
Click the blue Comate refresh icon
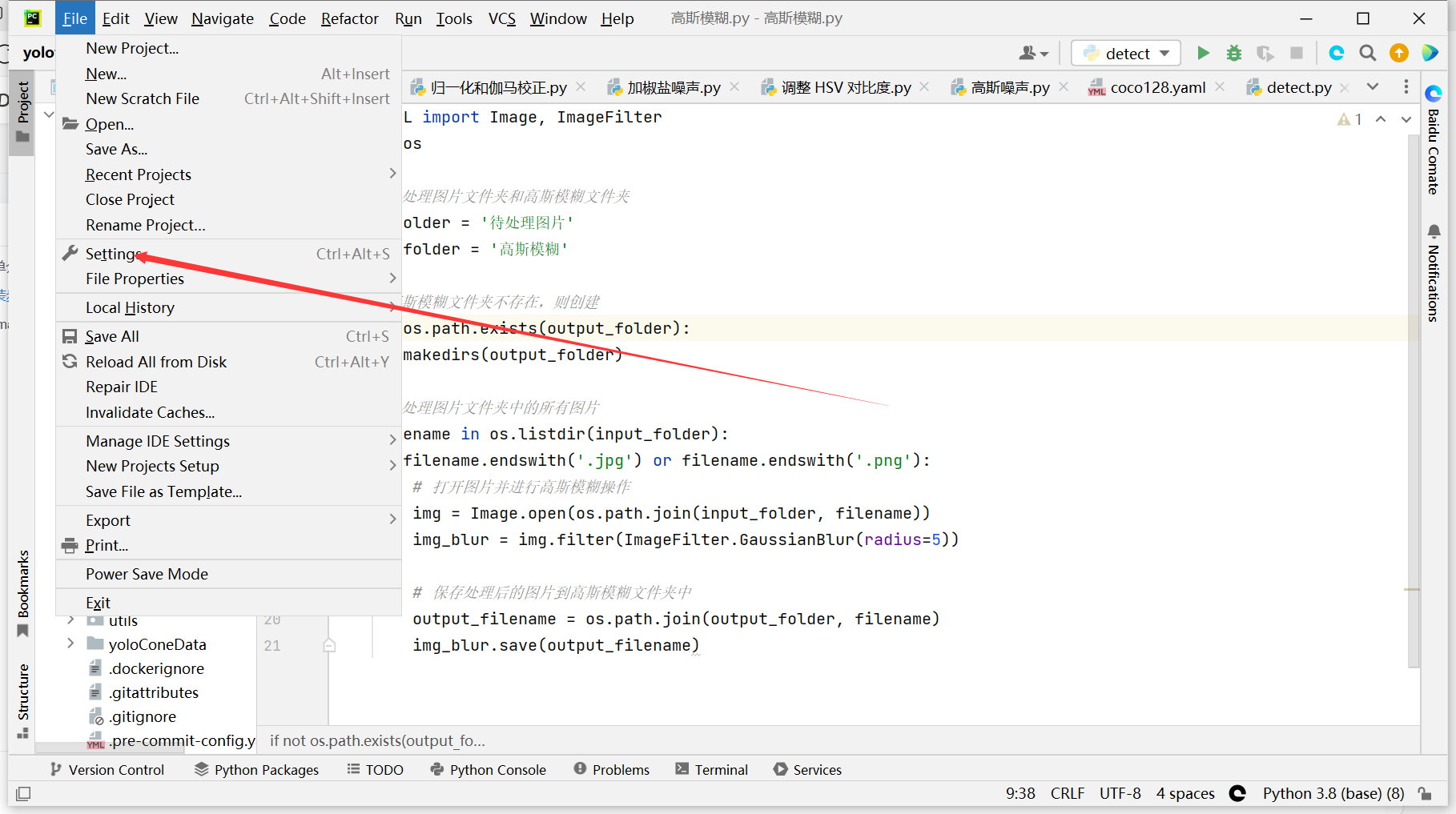click(1337, 53)
